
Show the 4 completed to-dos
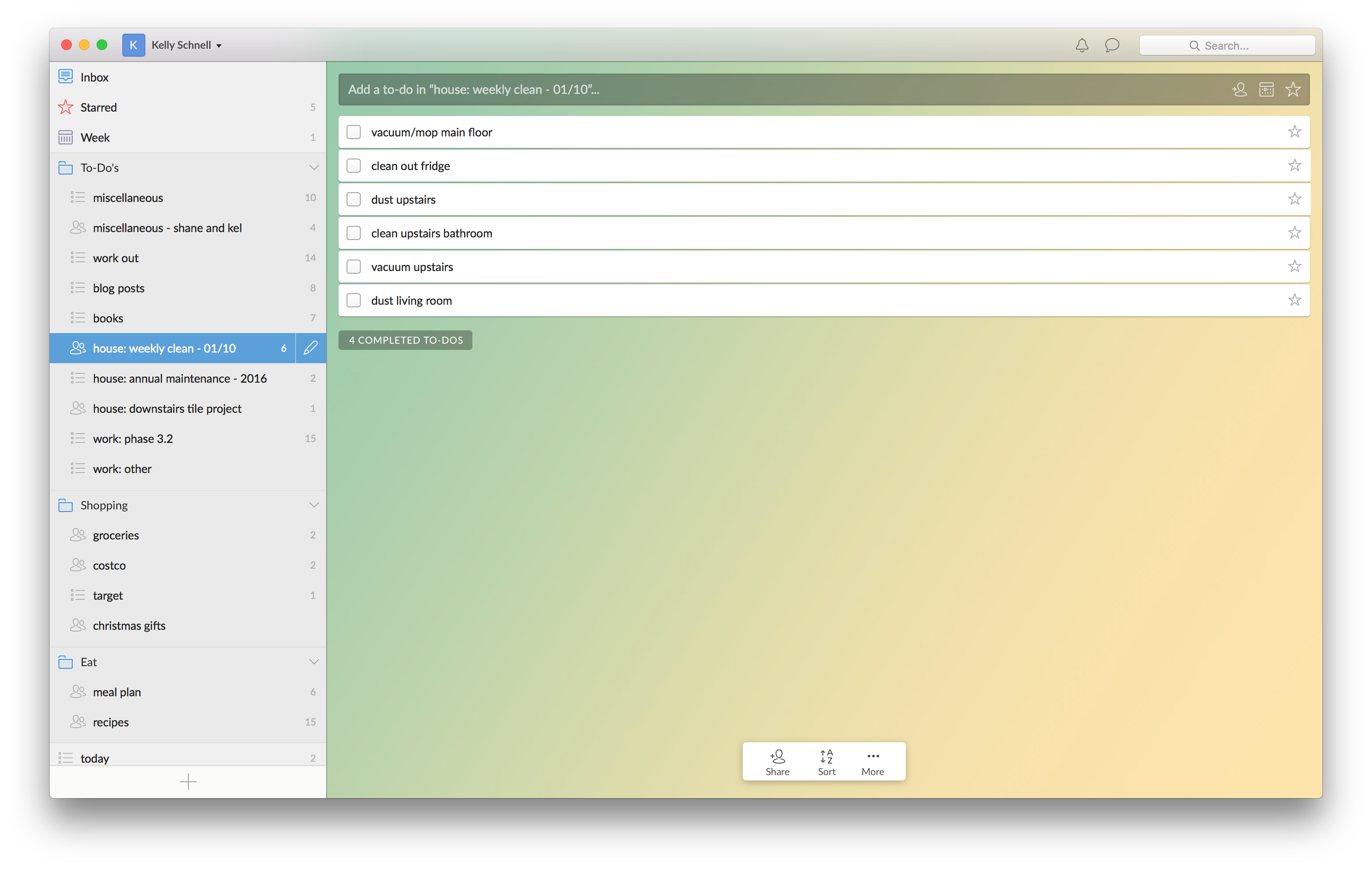405,340
